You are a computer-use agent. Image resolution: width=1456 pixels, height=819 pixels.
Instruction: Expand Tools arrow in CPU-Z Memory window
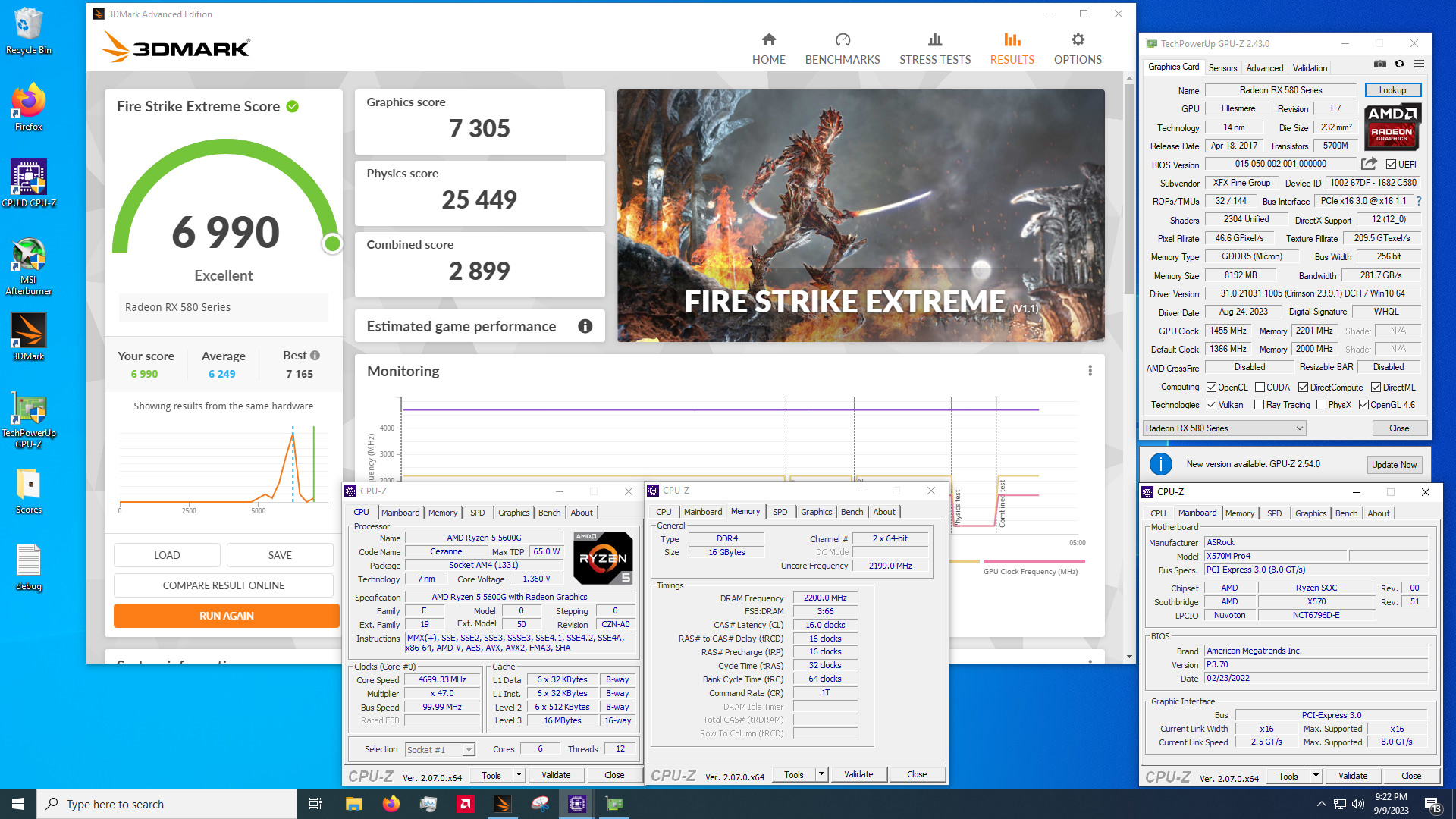click(821, 774)
